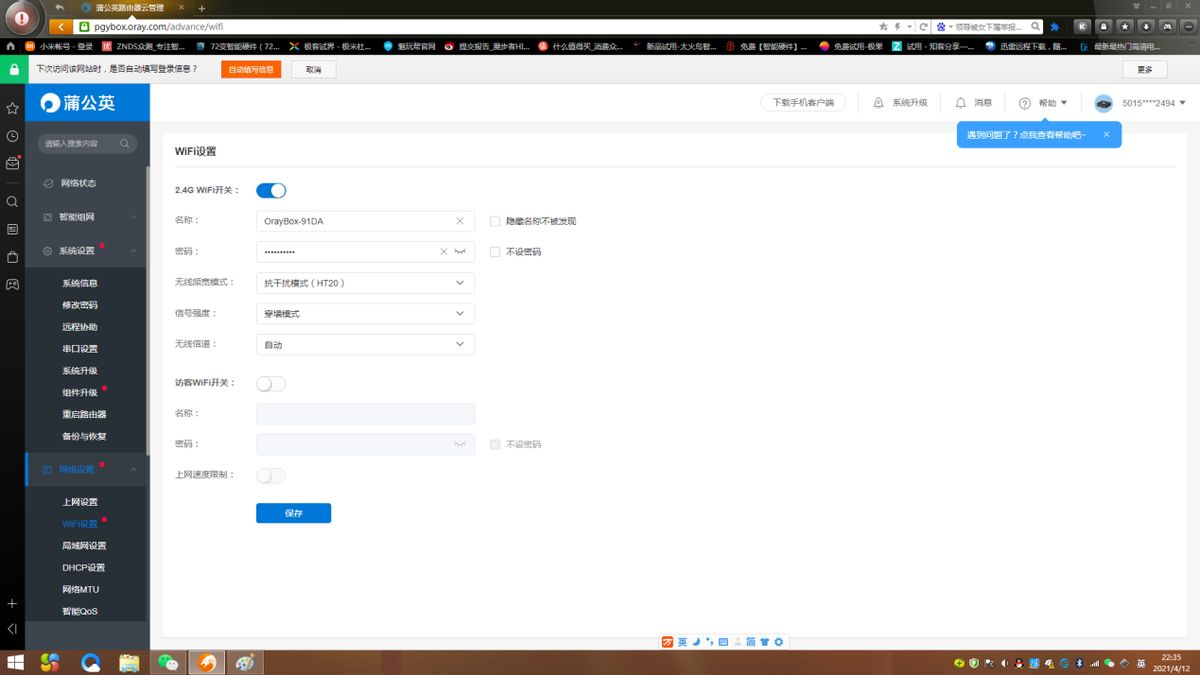Click the browser reload icon in the address bar
Screen dimensions: 1200x675
923,27
